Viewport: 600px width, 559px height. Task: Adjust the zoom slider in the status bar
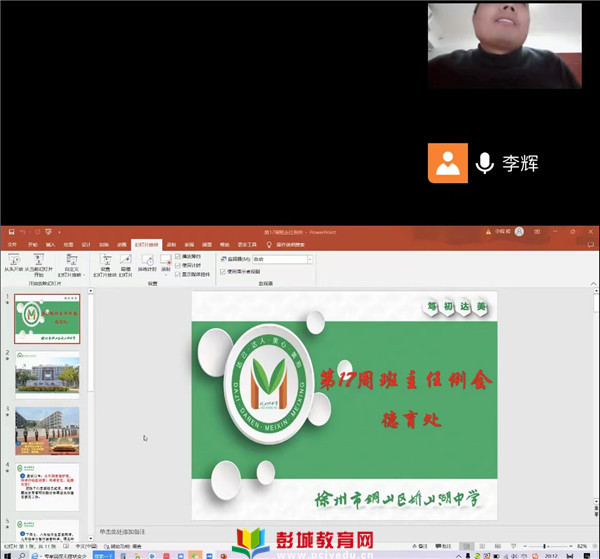click(545, 546)
